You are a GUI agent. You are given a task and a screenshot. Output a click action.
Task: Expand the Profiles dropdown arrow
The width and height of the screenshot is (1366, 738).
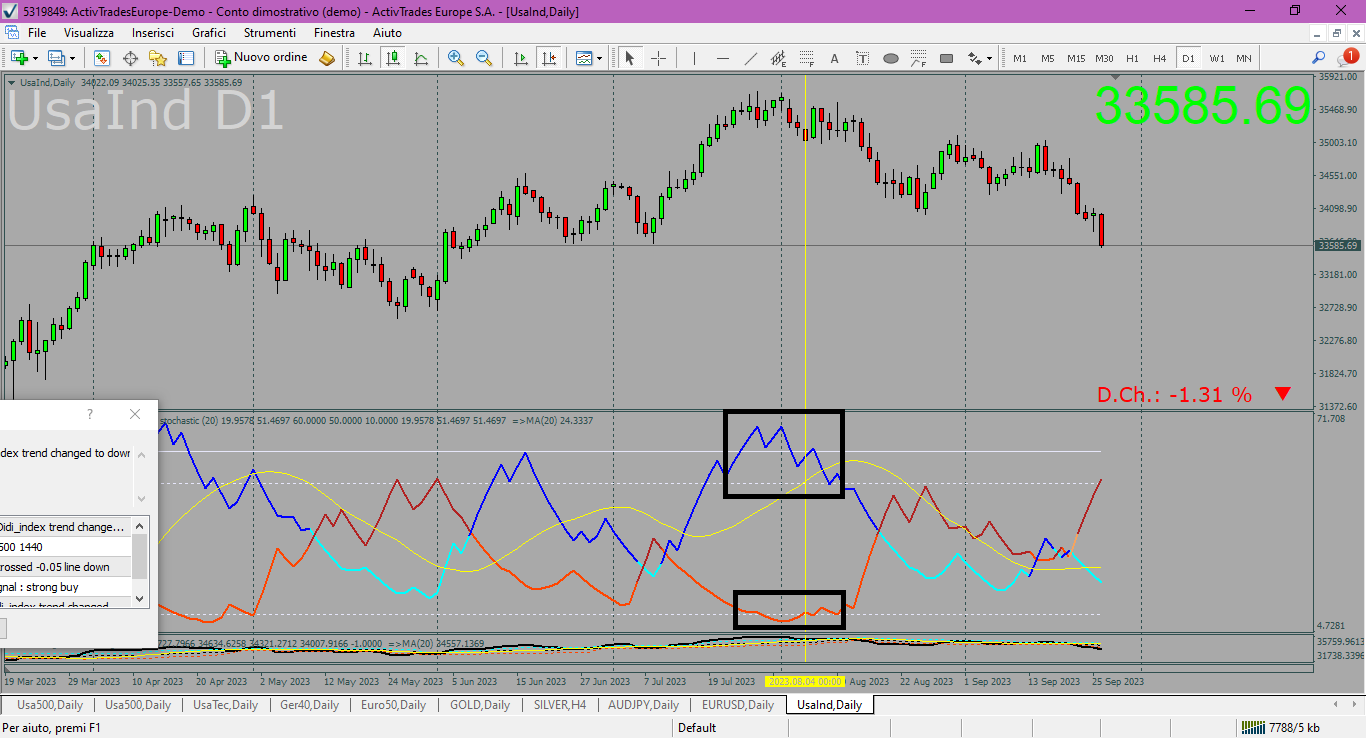pos(72,58)
